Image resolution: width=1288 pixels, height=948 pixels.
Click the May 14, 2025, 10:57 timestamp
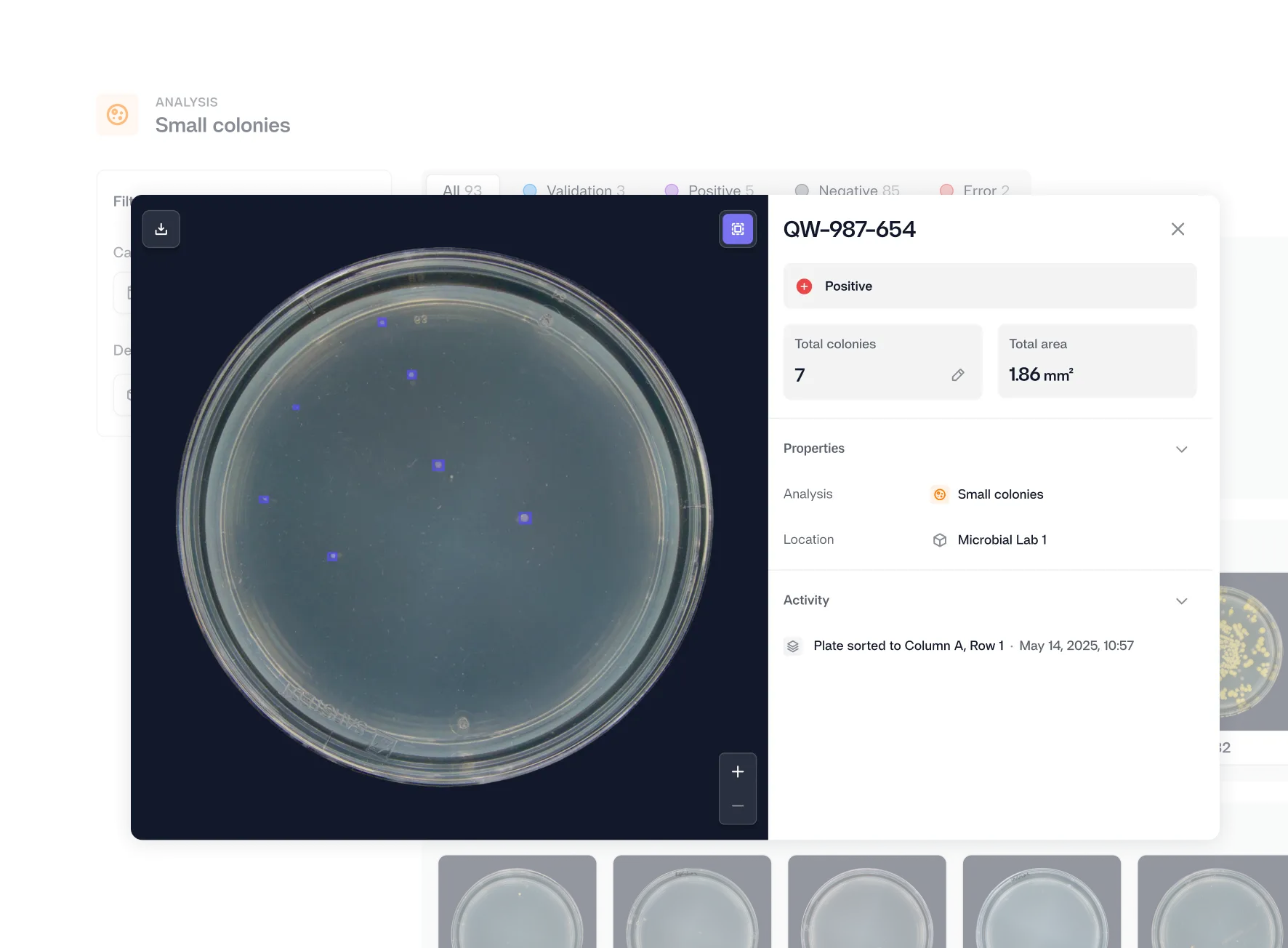1076,646
